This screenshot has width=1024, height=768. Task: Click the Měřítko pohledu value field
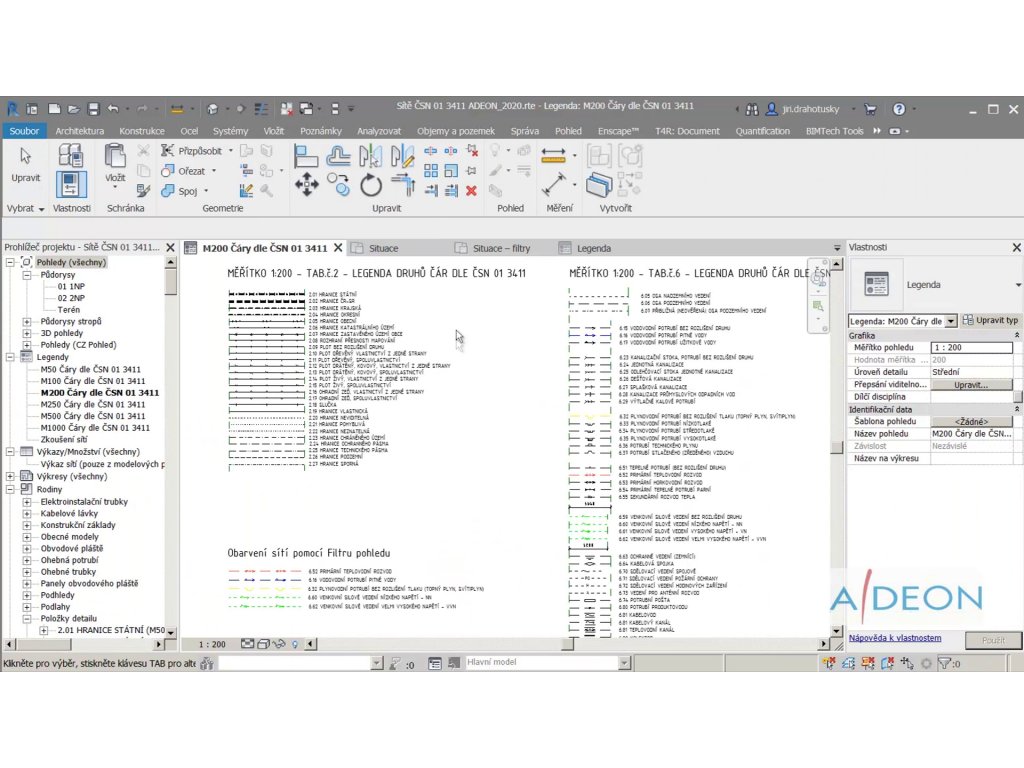click(972, 347)
